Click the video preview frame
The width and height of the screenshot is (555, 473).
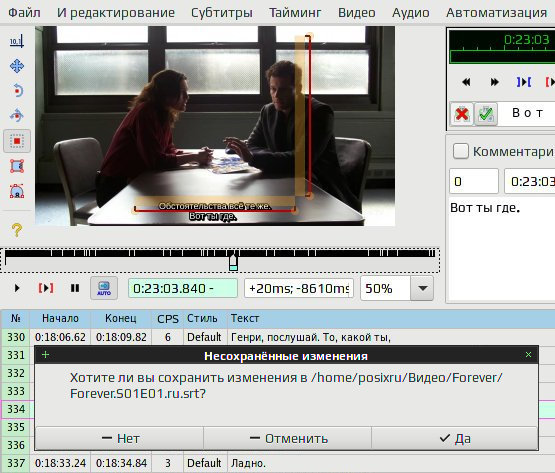click(215, 126)
